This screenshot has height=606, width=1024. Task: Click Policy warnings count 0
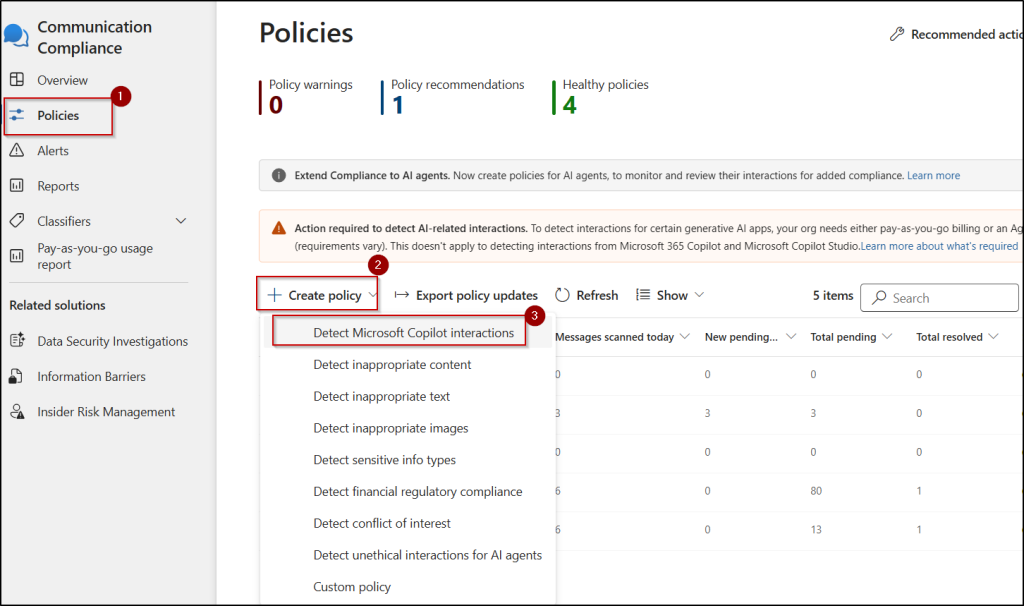tap(276, 104)
